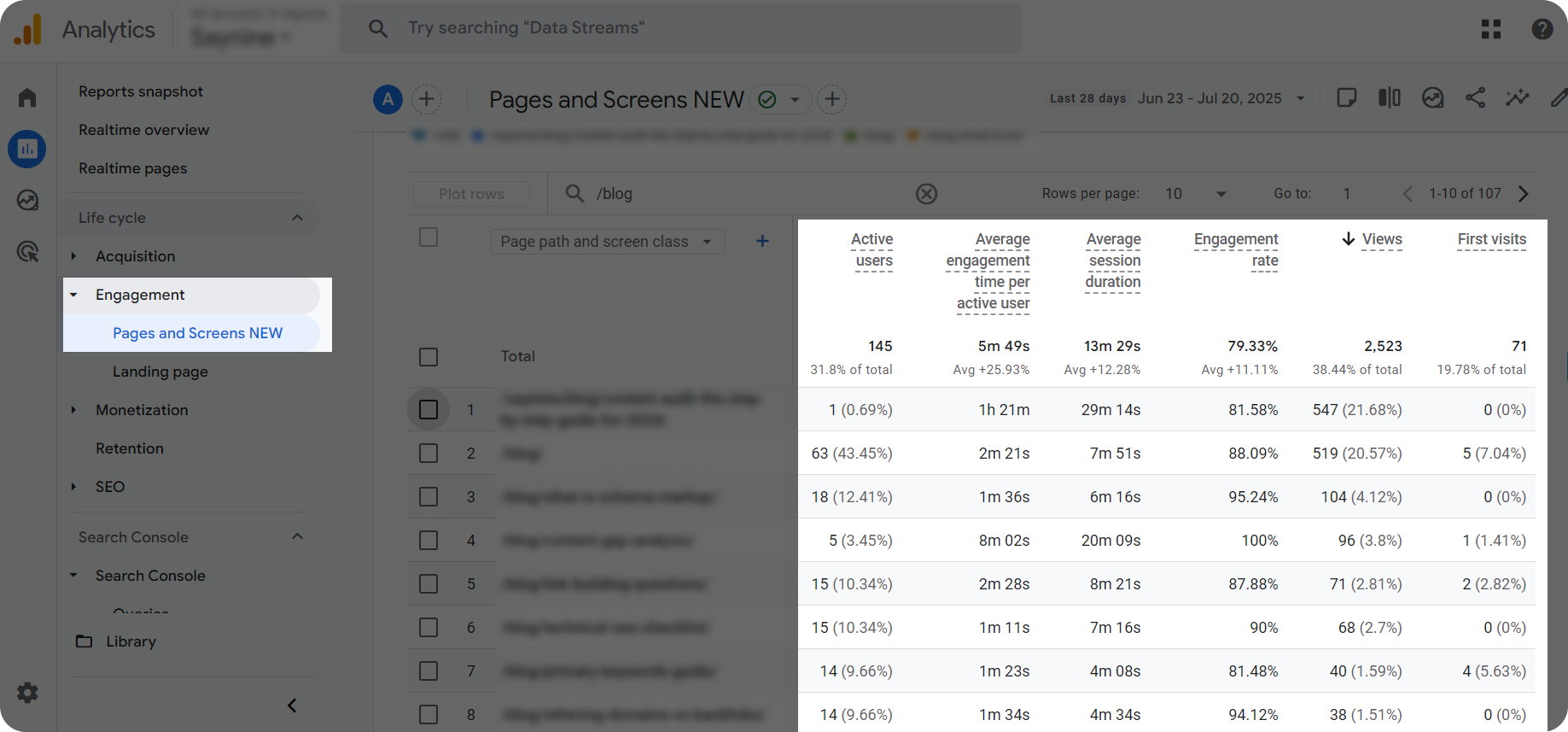Open the Help icon
This screenshot has height=732, width=1568.
1542,29
